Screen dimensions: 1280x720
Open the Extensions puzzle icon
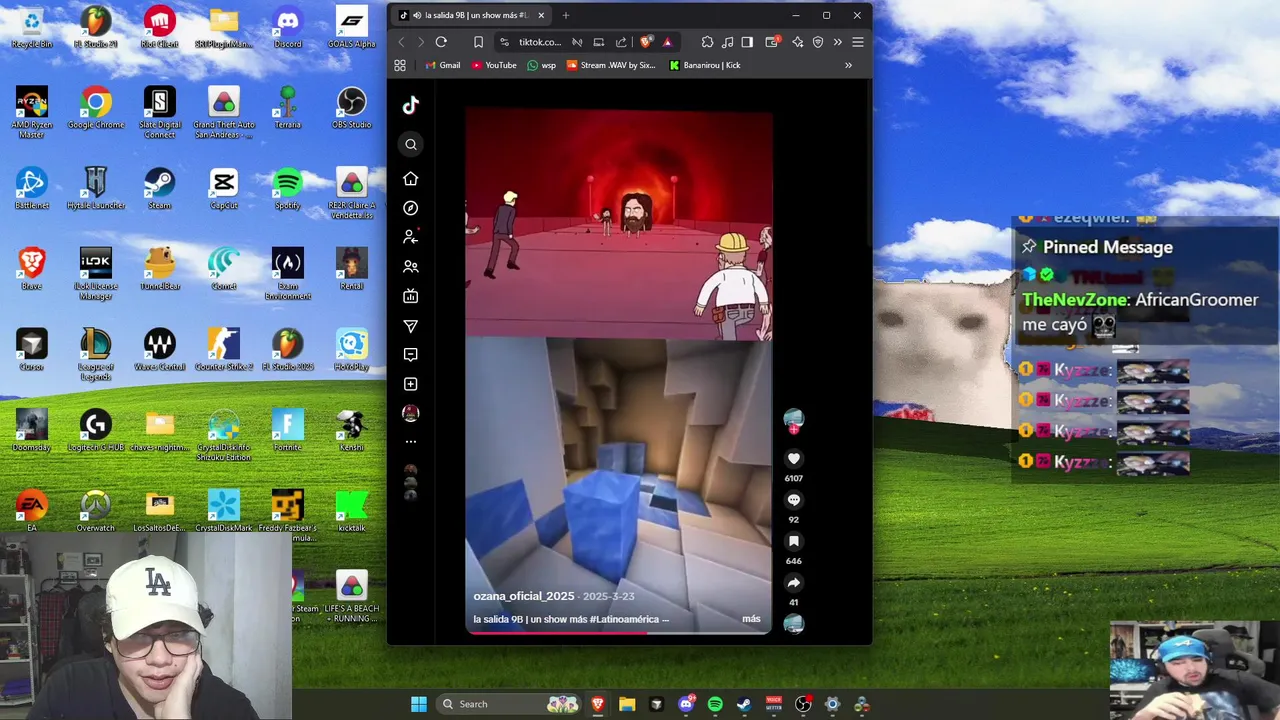707,42
